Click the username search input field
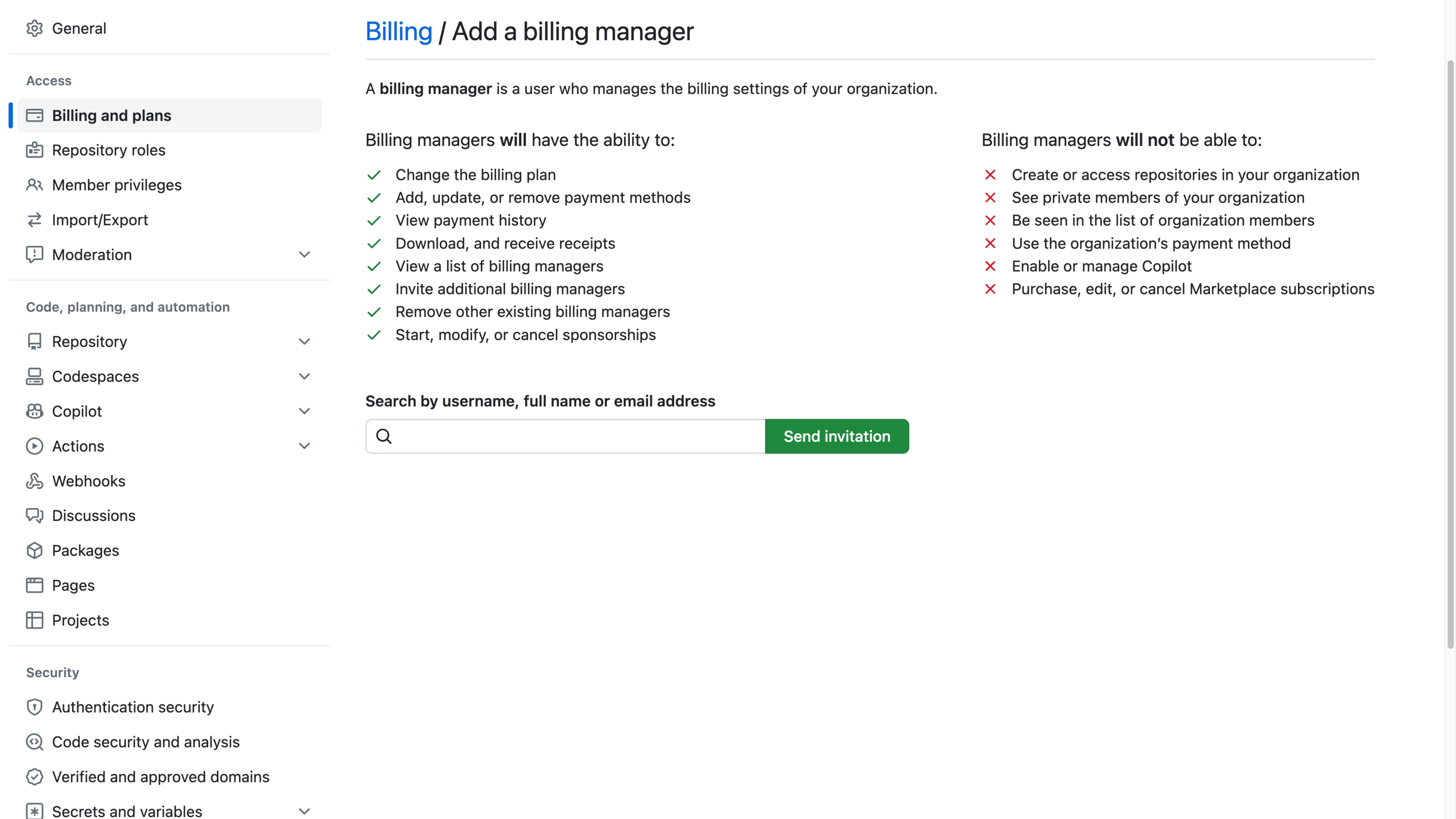Viewport: 1456px width, 819px height. 565,436
